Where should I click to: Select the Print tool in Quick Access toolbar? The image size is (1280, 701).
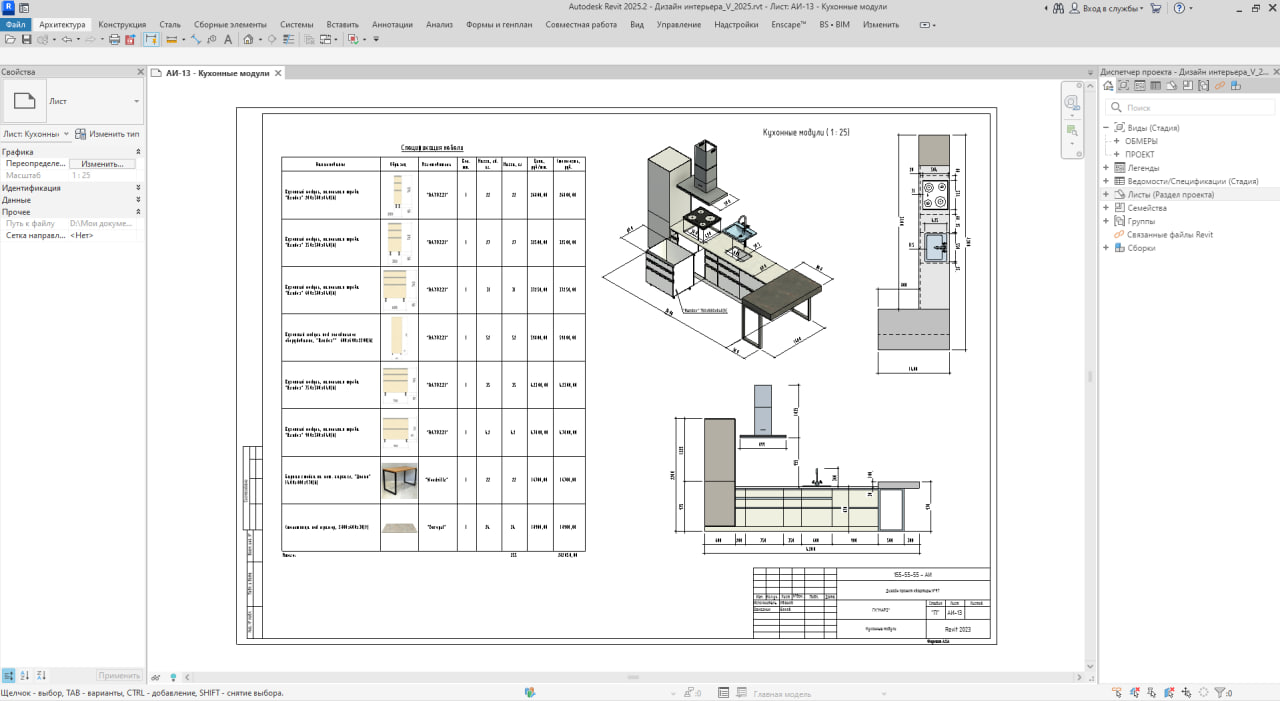click(115, 39)
